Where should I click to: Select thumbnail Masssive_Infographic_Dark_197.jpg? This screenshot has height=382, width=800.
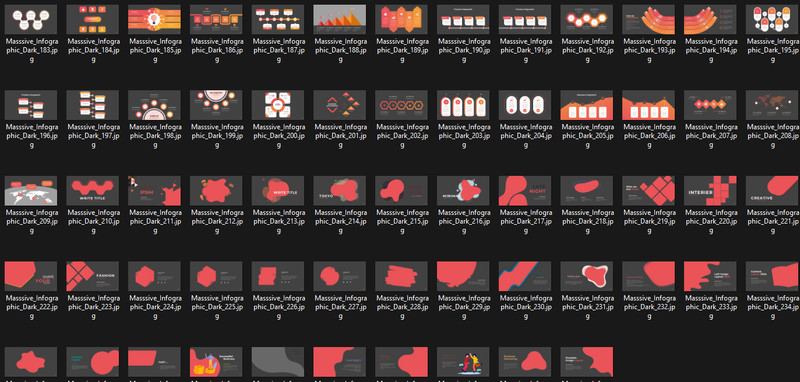pyautogui.click(x=92, y=106)
